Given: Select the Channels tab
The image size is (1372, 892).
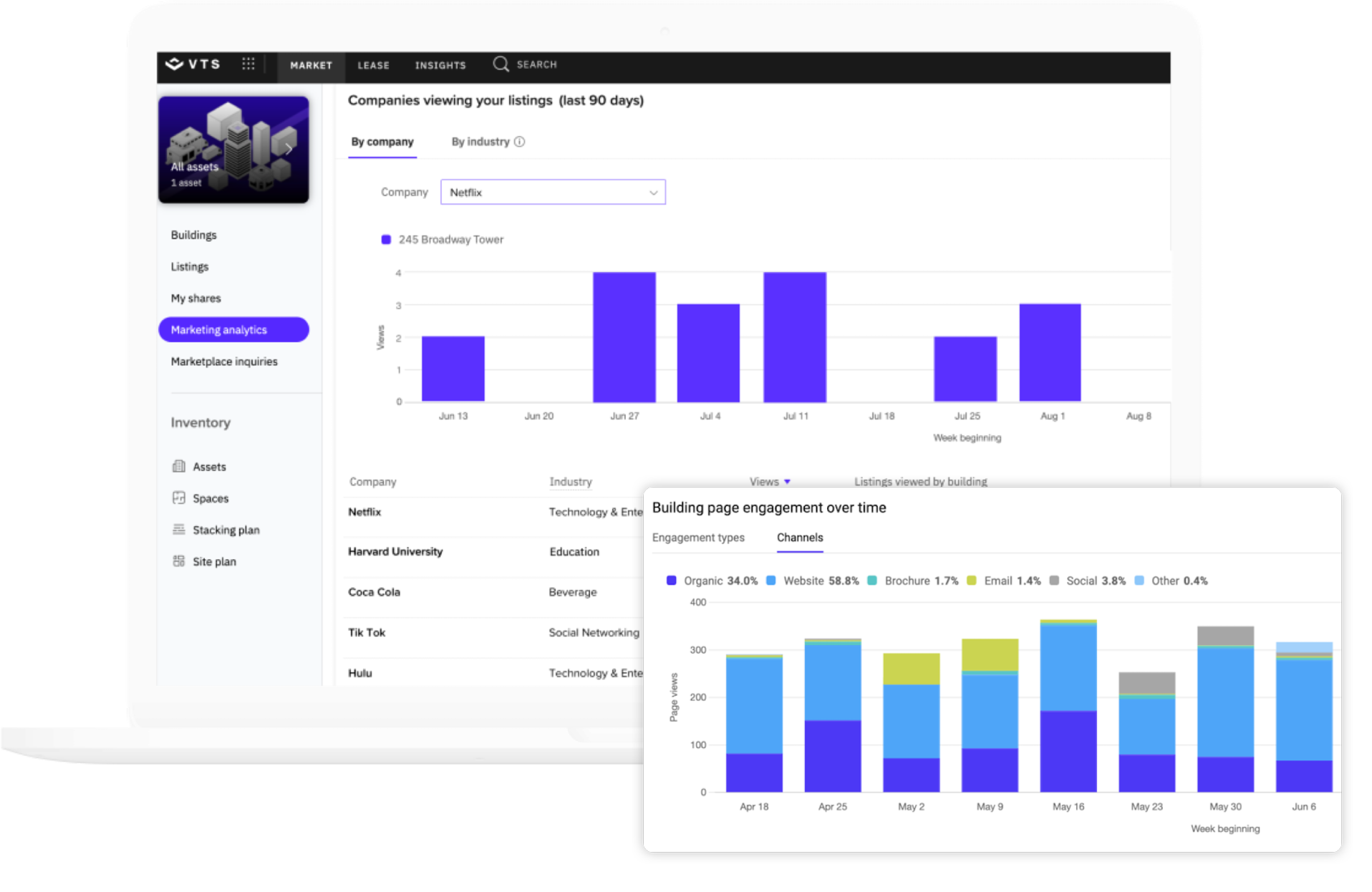Looking at the screenshot, I should pos(800,538).
